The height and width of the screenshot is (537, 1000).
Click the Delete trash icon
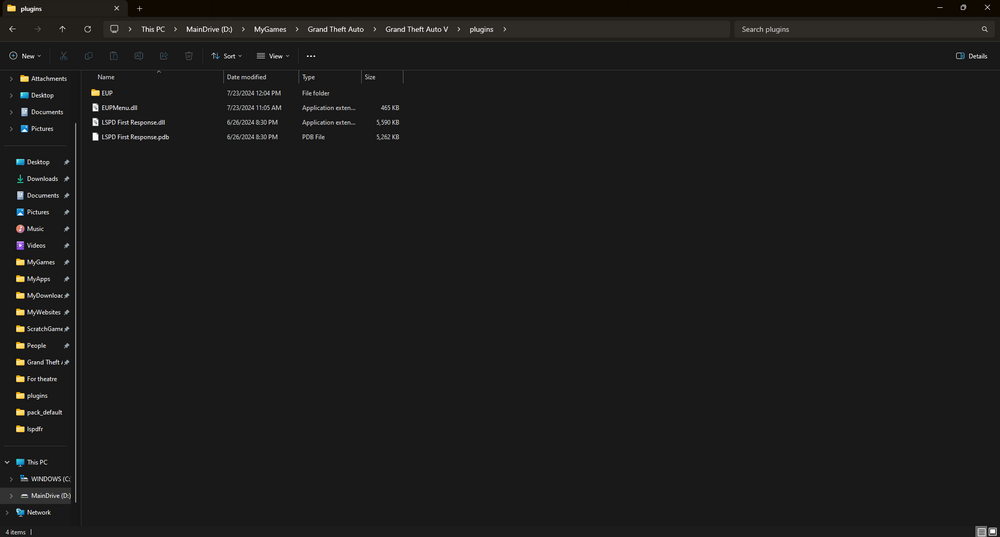189,56
